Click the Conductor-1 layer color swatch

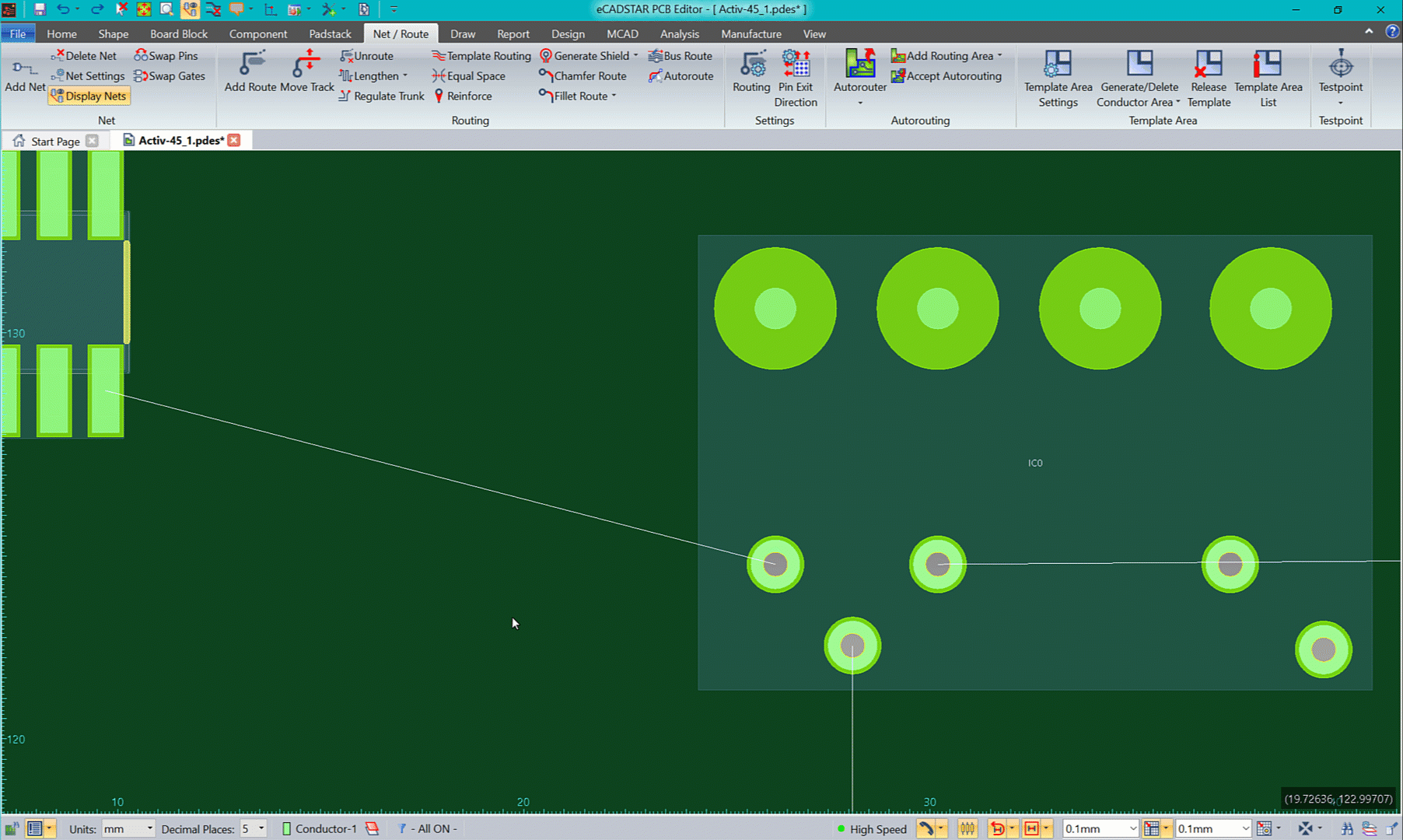coord(286,829)
